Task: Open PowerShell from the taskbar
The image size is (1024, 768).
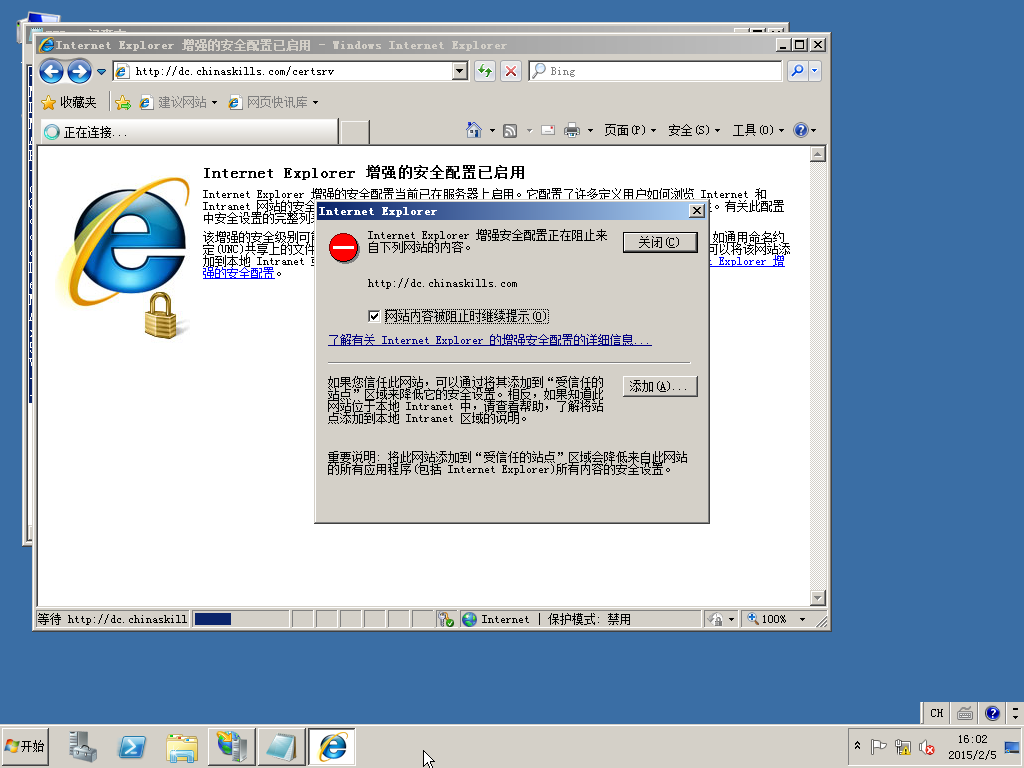Action: click(x=132, y=746)
